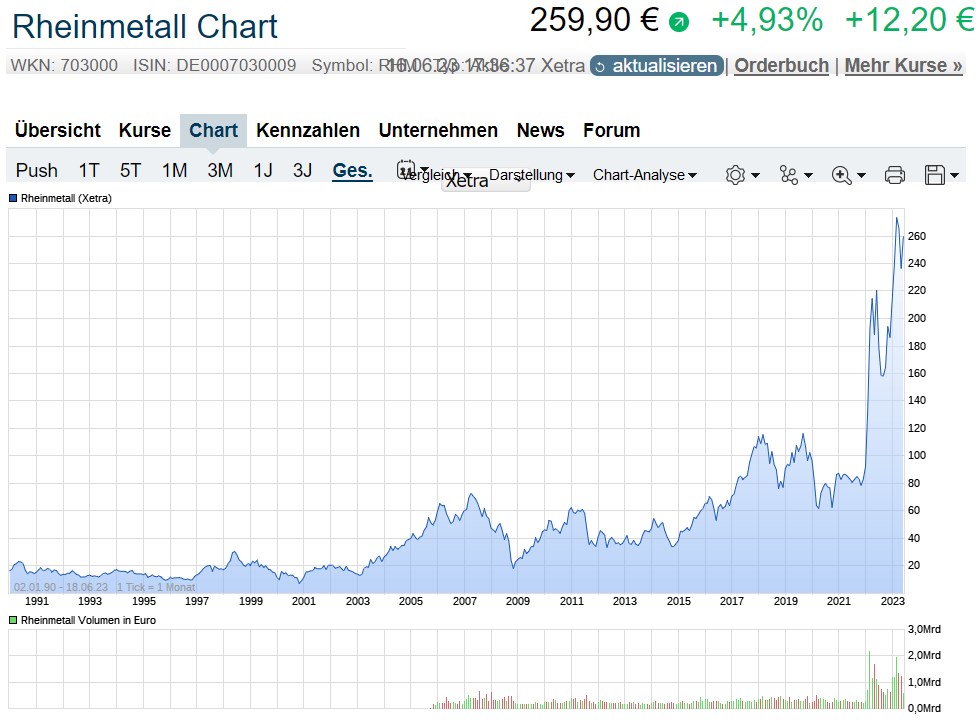
Task: Click the 3,0Mrd volume axis label
Action: [924, 629]
